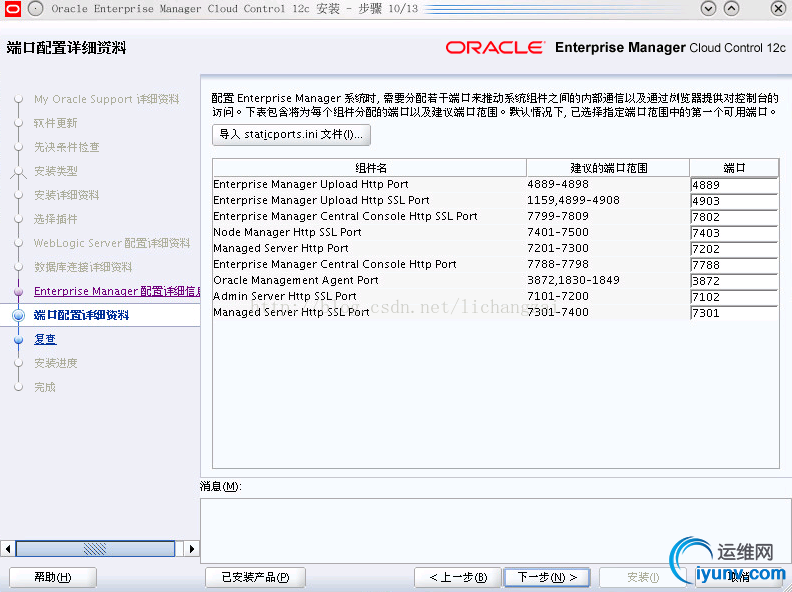Click the suggested range 7788-7798

tap(558, 264)
